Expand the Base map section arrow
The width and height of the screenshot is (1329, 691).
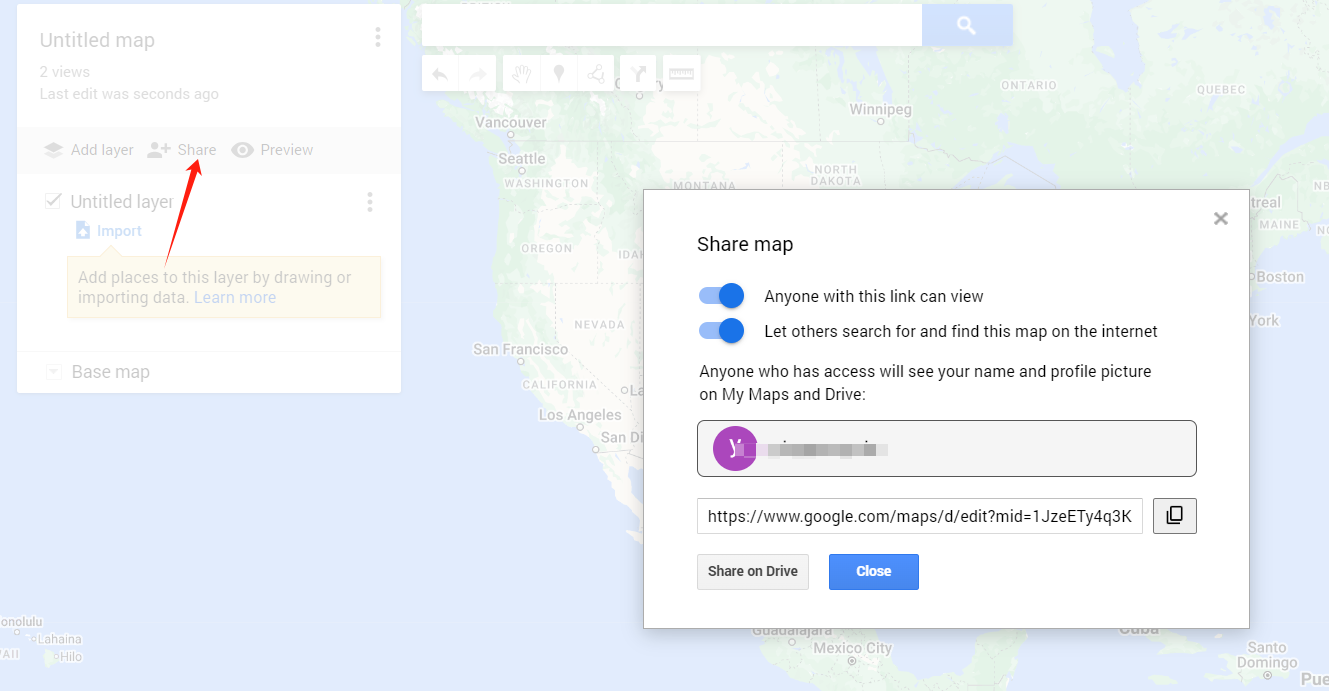coord(54,372)
